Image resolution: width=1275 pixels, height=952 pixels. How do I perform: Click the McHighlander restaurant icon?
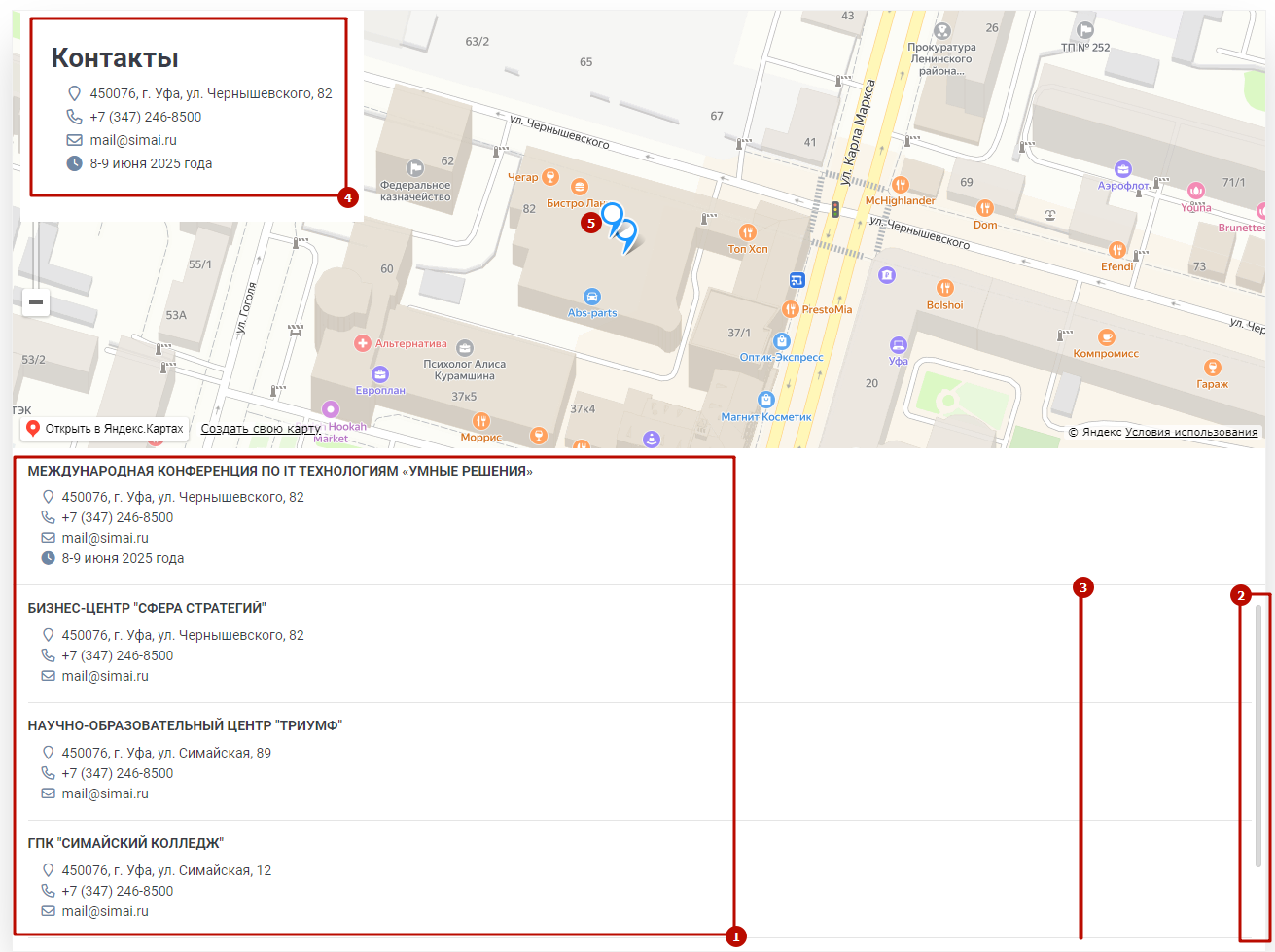pos(901,185)
